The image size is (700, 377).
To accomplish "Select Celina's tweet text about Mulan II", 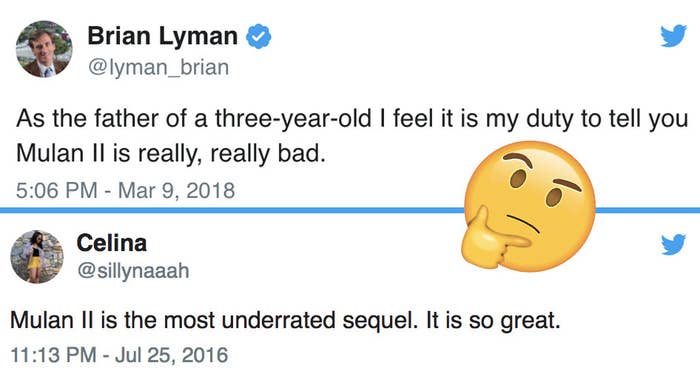I will tap(285, 321).
